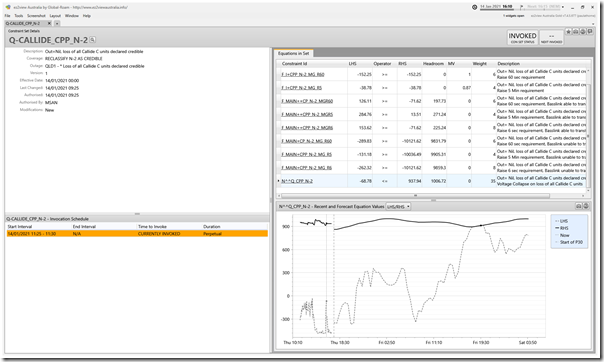
Task: Open the F_MAIN++CPP_N-2_MGR5 constraint link
Action: pyautogui.click(x=307, y=114)
